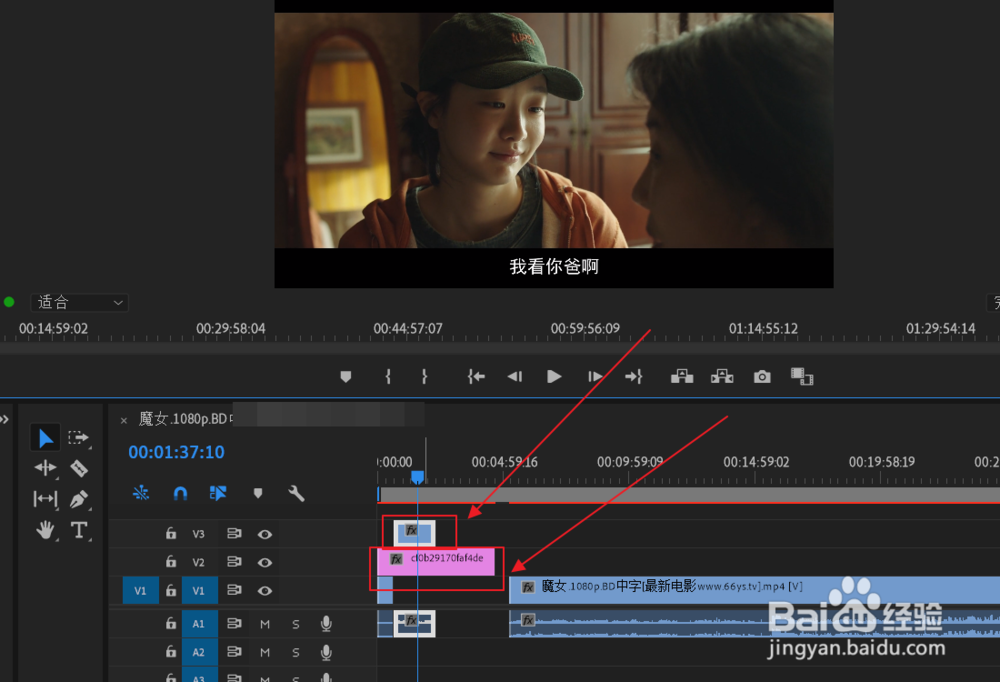Click V1 source patching indicator
1000x682 pixels.
click(140, 591)
